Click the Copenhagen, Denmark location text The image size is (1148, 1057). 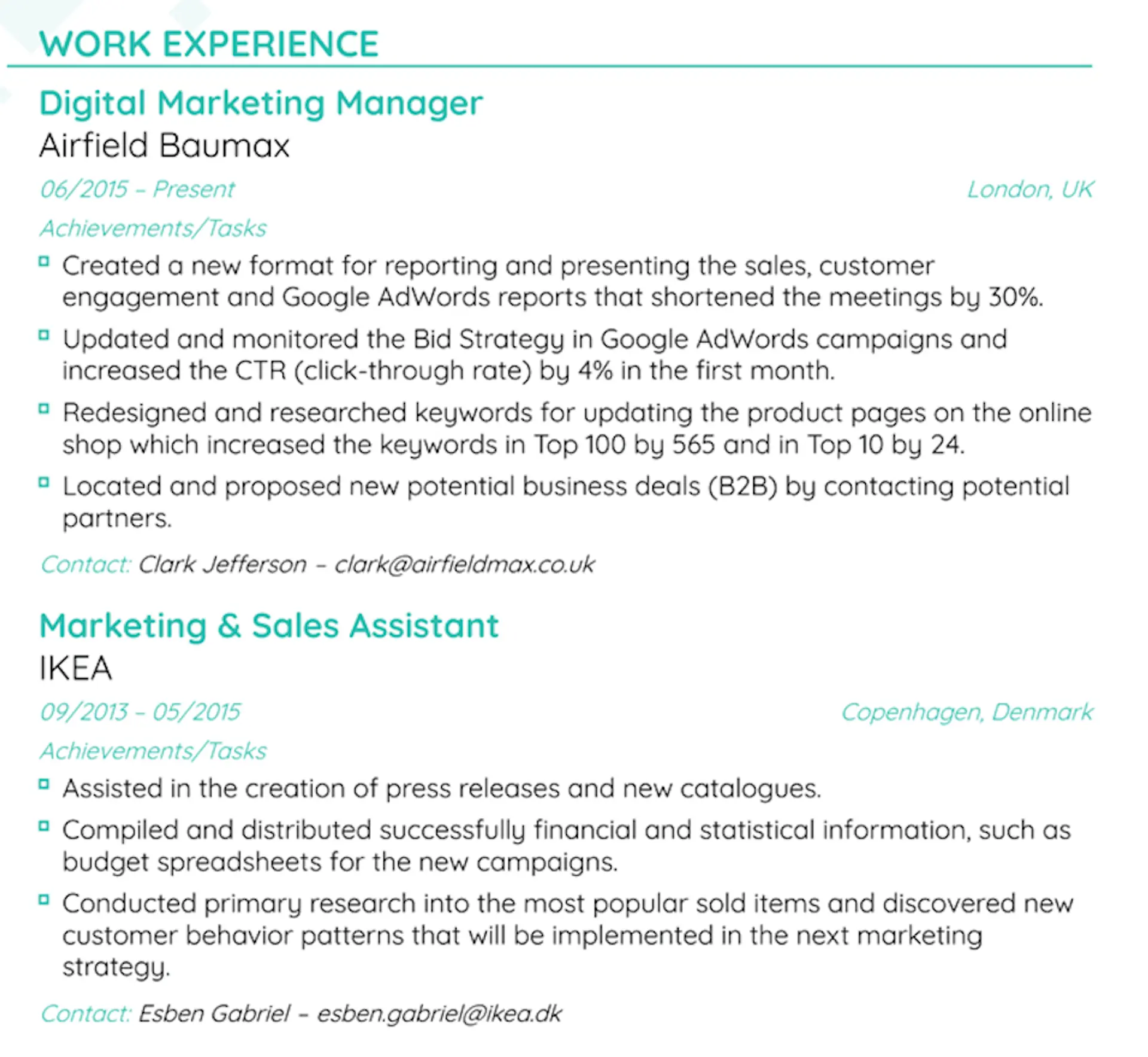(967, 712)
